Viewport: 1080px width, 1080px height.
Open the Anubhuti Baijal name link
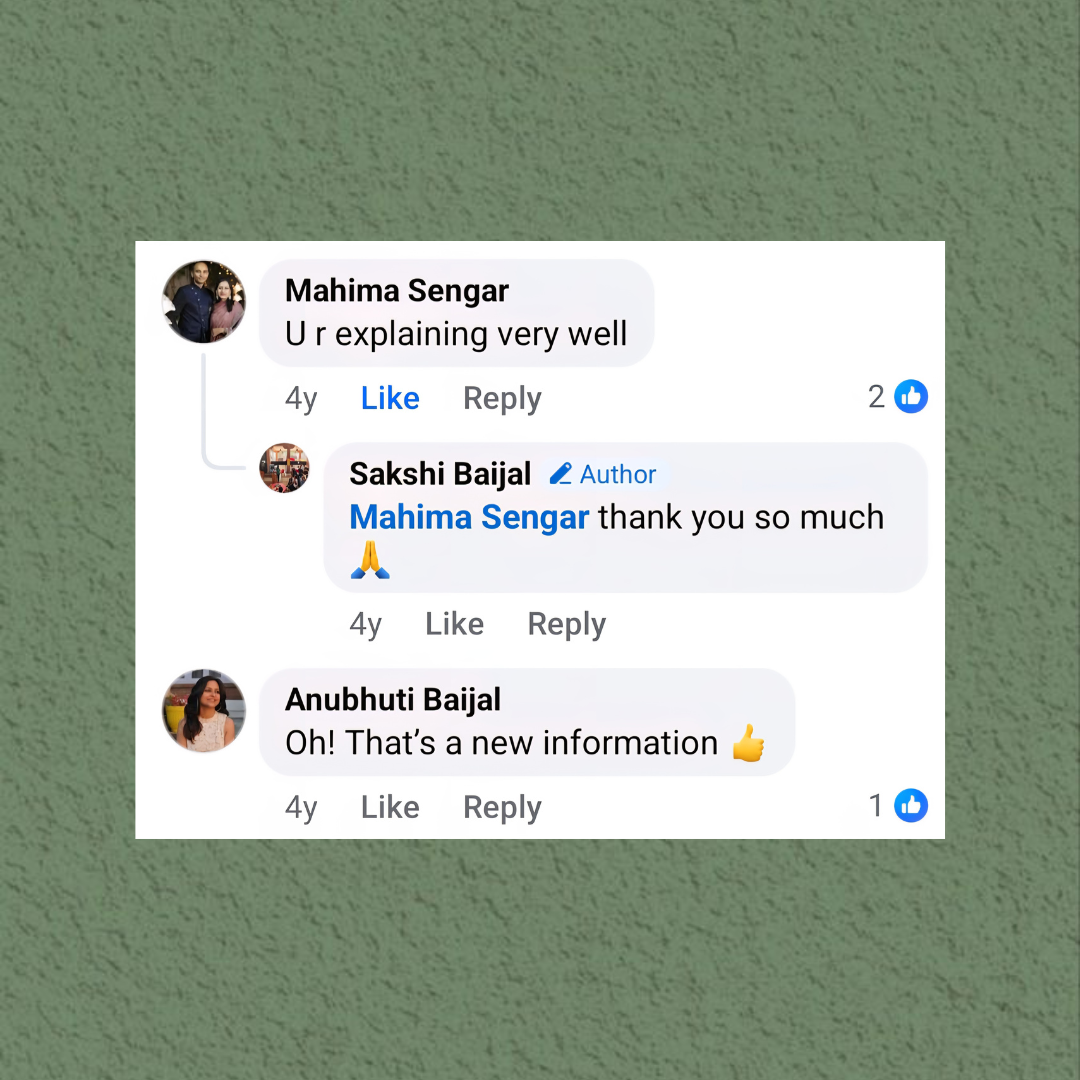(393, 700)
